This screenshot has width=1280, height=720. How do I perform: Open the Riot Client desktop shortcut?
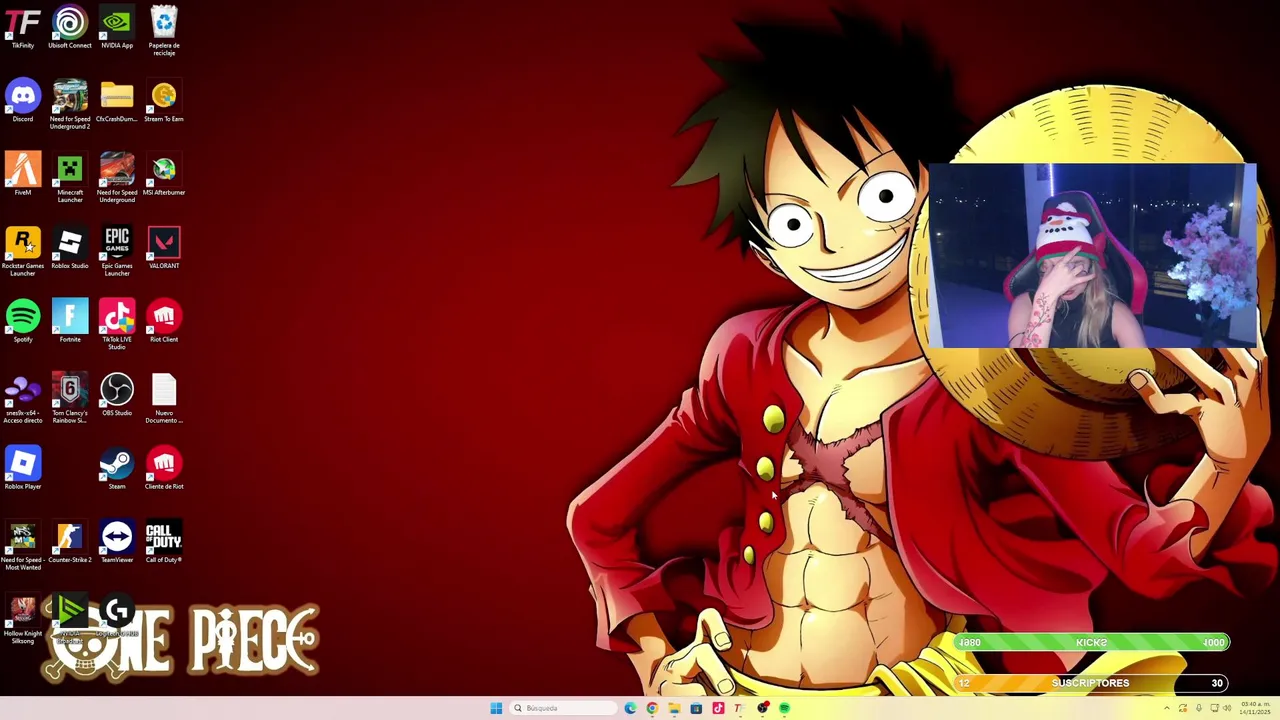point(164,321)
